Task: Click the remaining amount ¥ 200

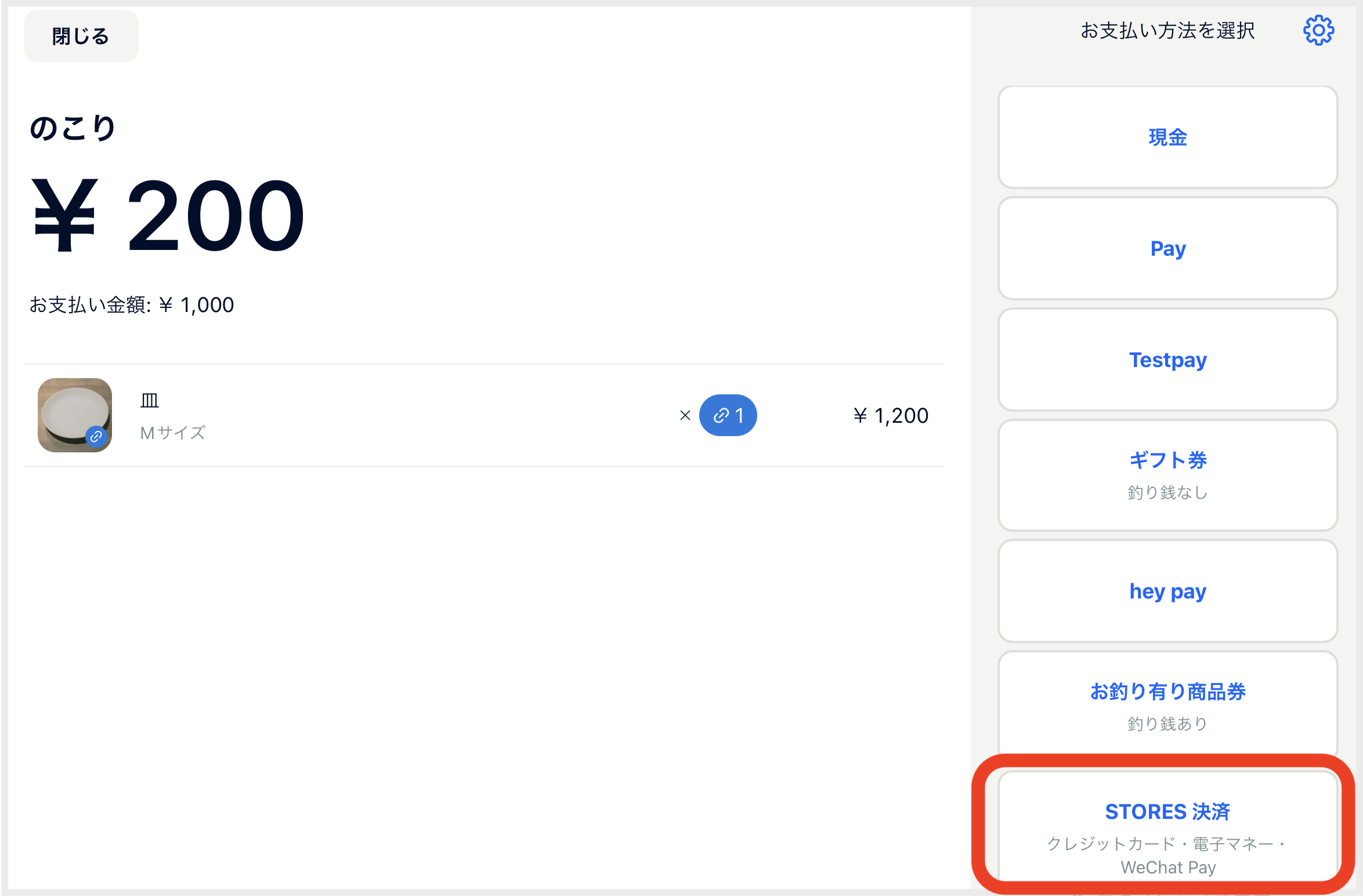Action: (x=168, y=215)
